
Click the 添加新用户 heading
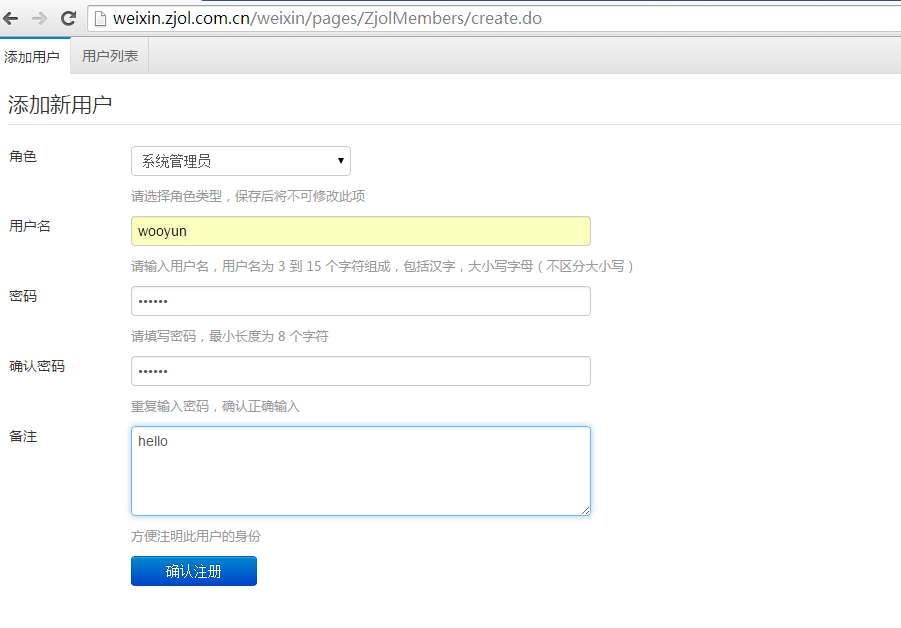point(60,105)
